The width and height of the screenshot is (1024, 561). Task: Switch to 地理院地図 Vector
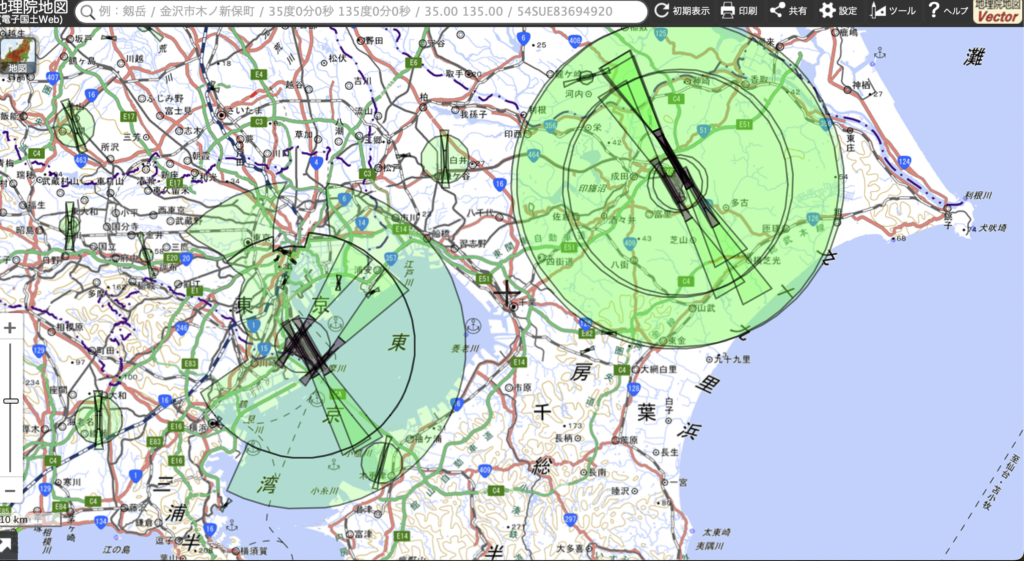point(997,12)
